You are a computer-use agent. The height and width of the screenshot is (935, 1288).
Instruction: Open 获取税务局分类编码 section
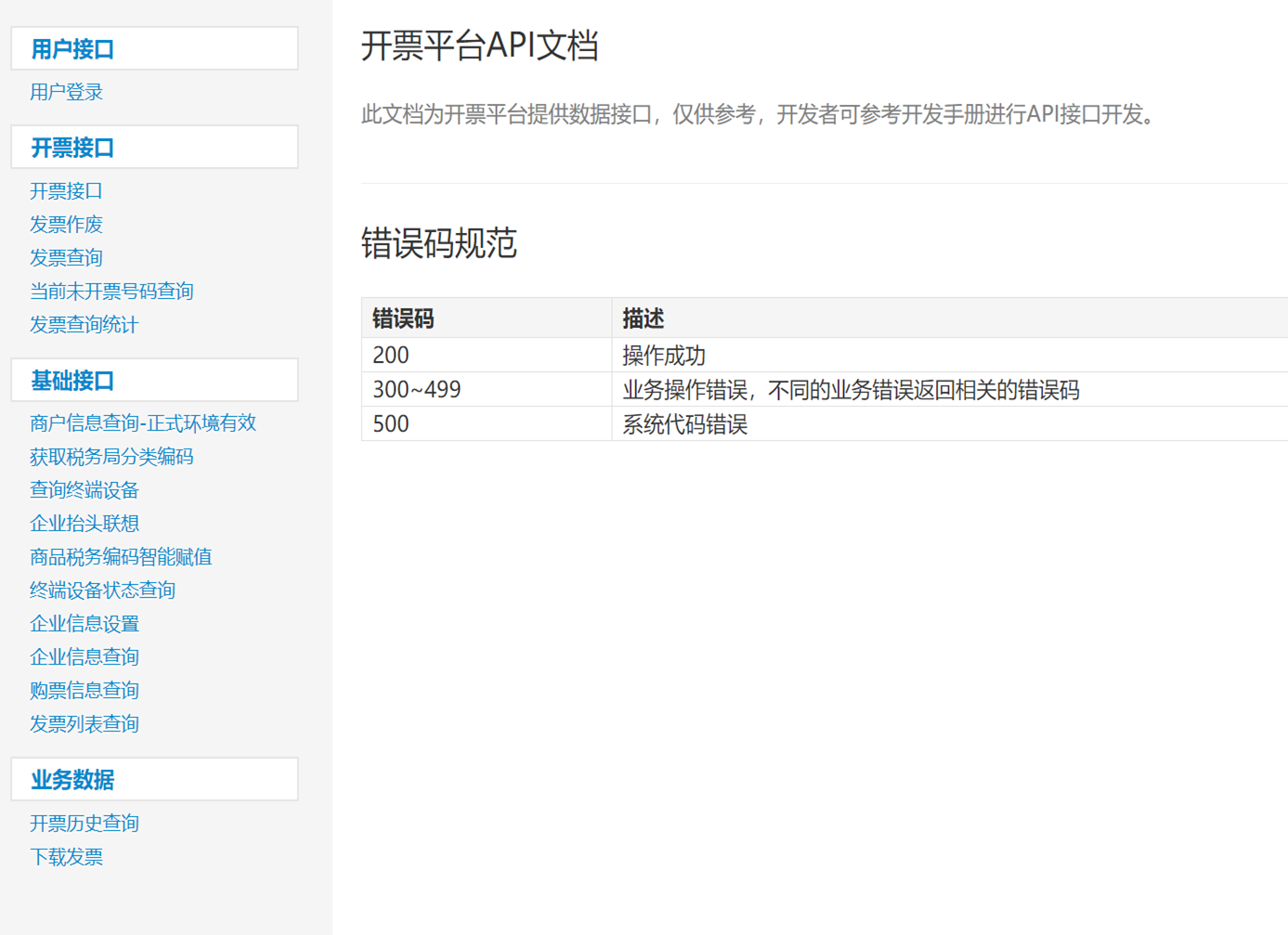click(111, 457)
